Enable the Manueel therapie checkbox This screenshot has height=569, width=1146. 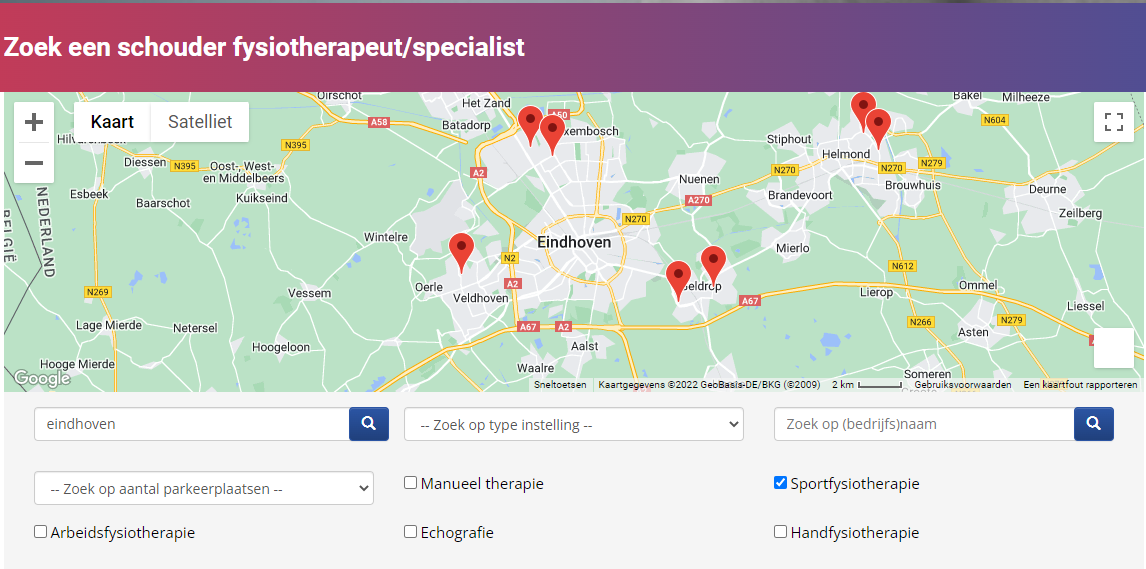(410, 483)
